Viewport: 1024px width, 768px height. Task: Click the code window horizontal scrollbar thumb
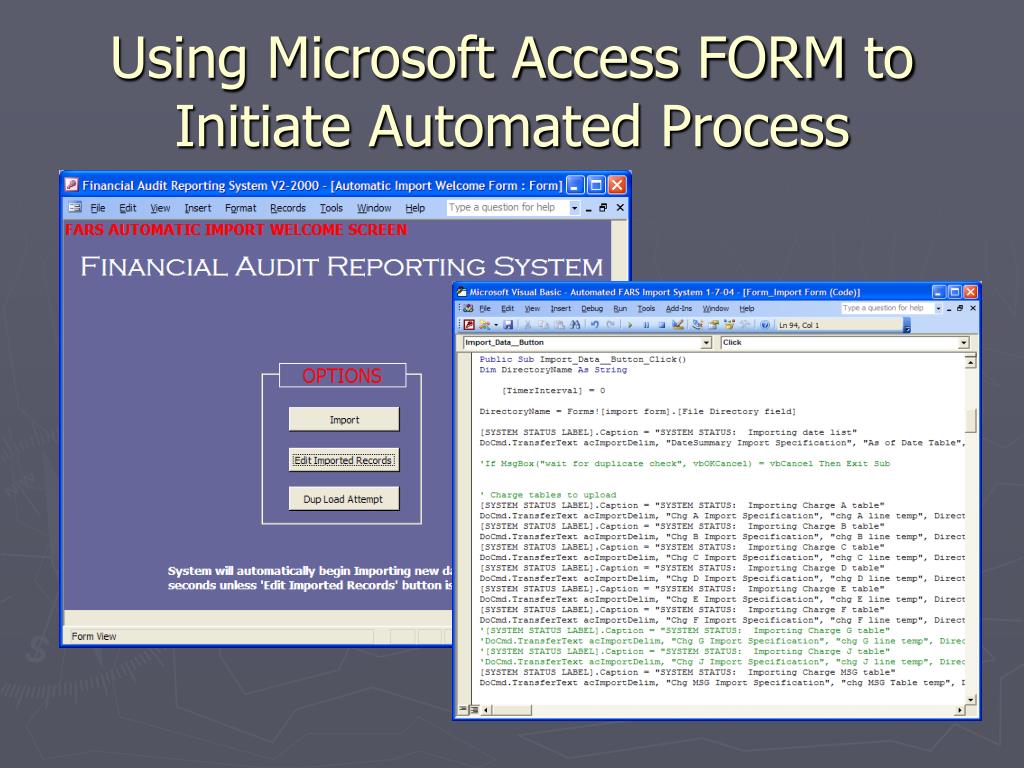[512, 710]
